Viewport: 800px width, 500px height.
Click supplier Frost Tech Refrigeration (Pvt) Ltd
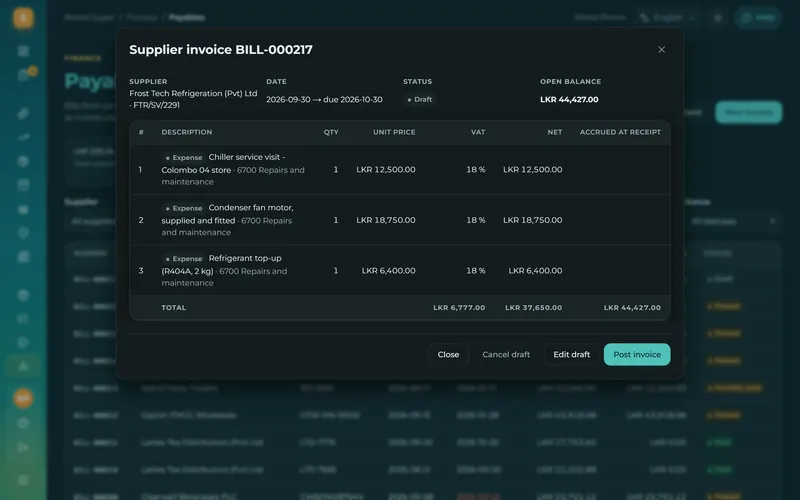point(193,93)
